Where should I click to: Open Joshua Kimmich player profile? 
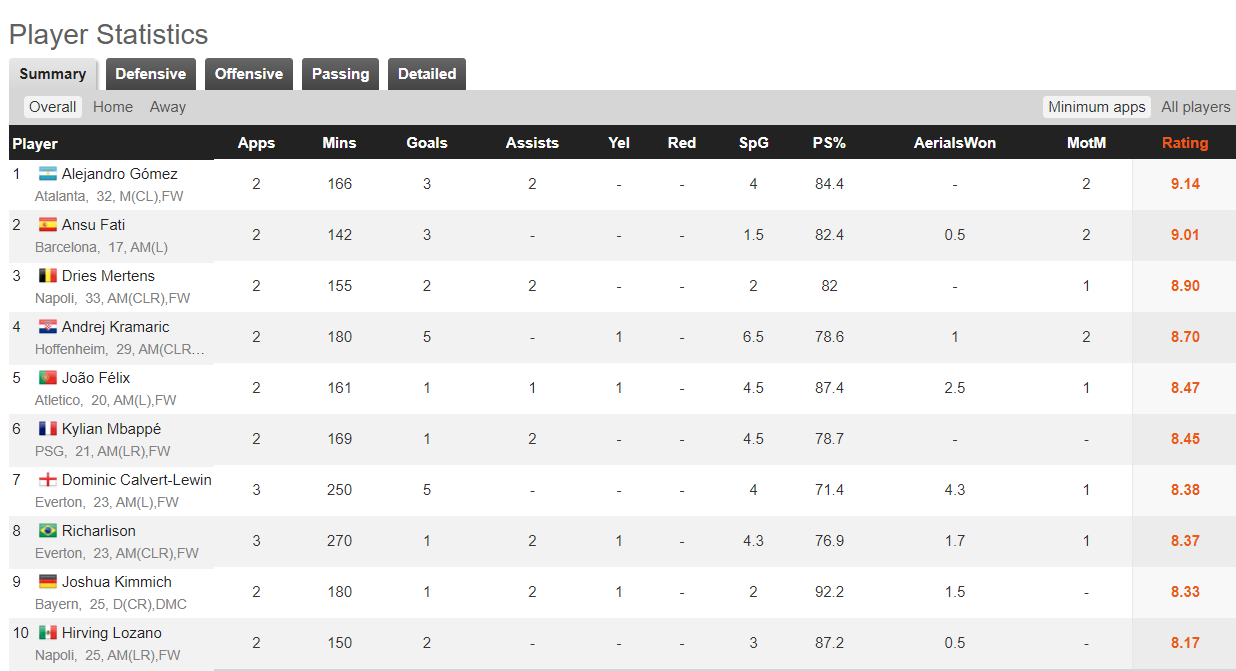pos(117,582)
